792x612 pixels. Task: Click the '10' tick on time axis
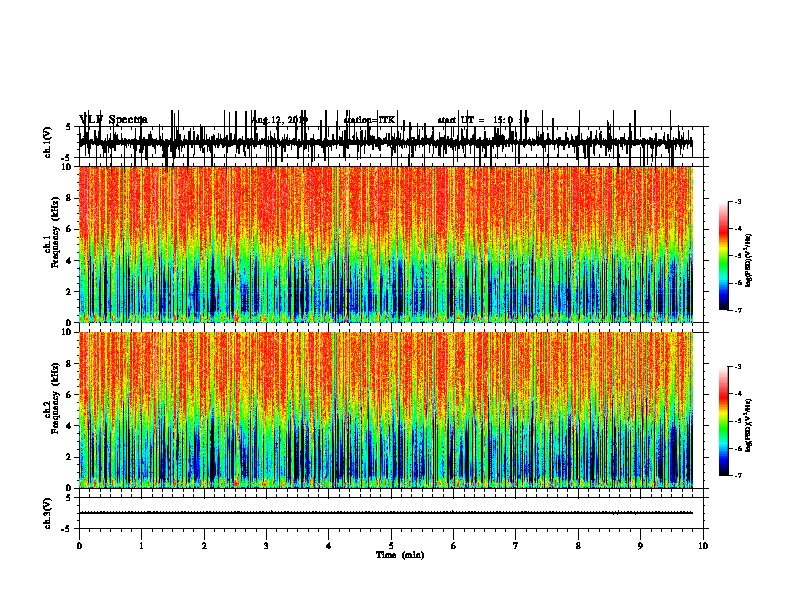pos(703,546)
